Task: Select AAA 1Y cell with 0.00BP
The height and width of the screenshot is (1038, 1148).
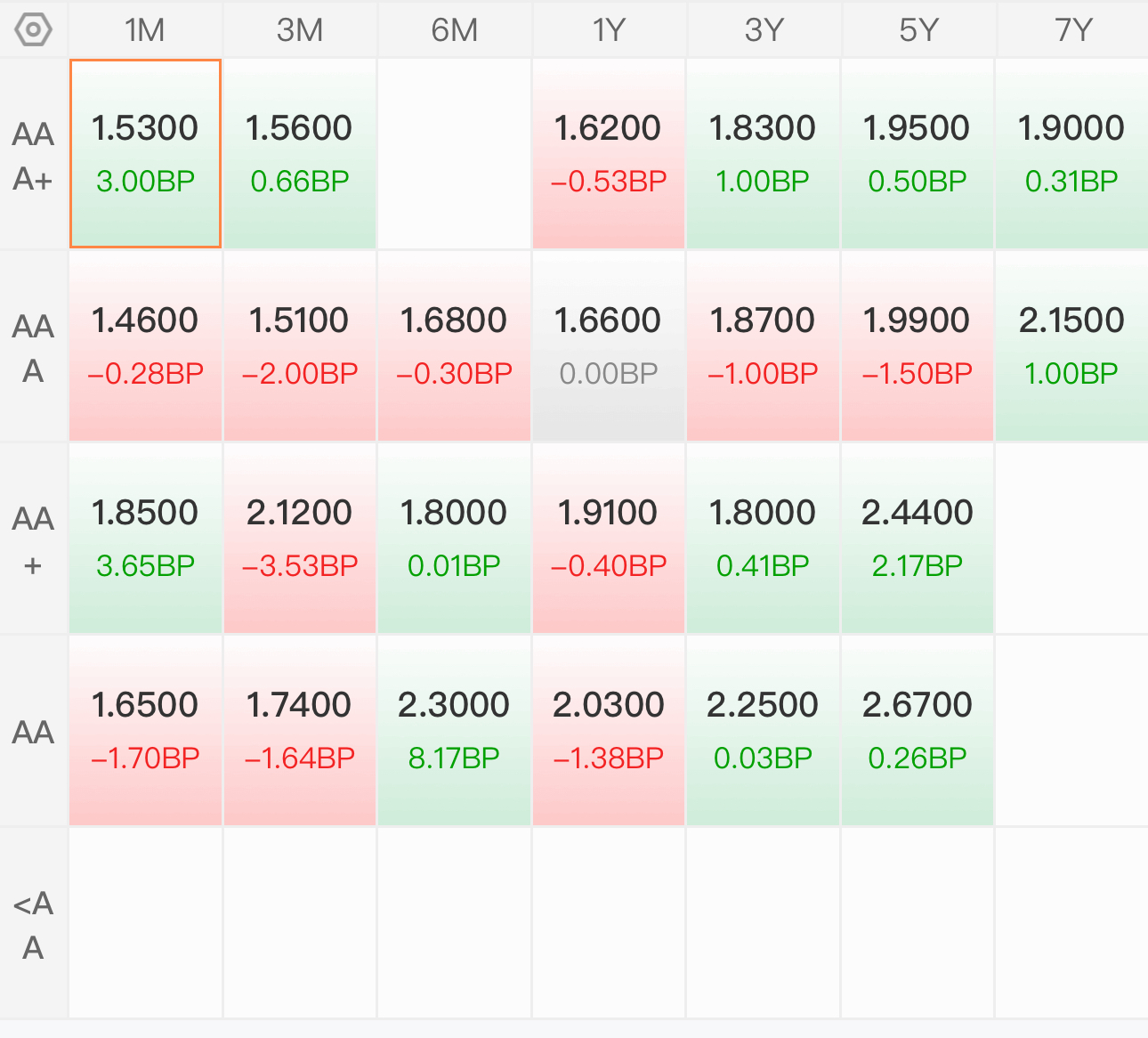Action: coord(609,346)
